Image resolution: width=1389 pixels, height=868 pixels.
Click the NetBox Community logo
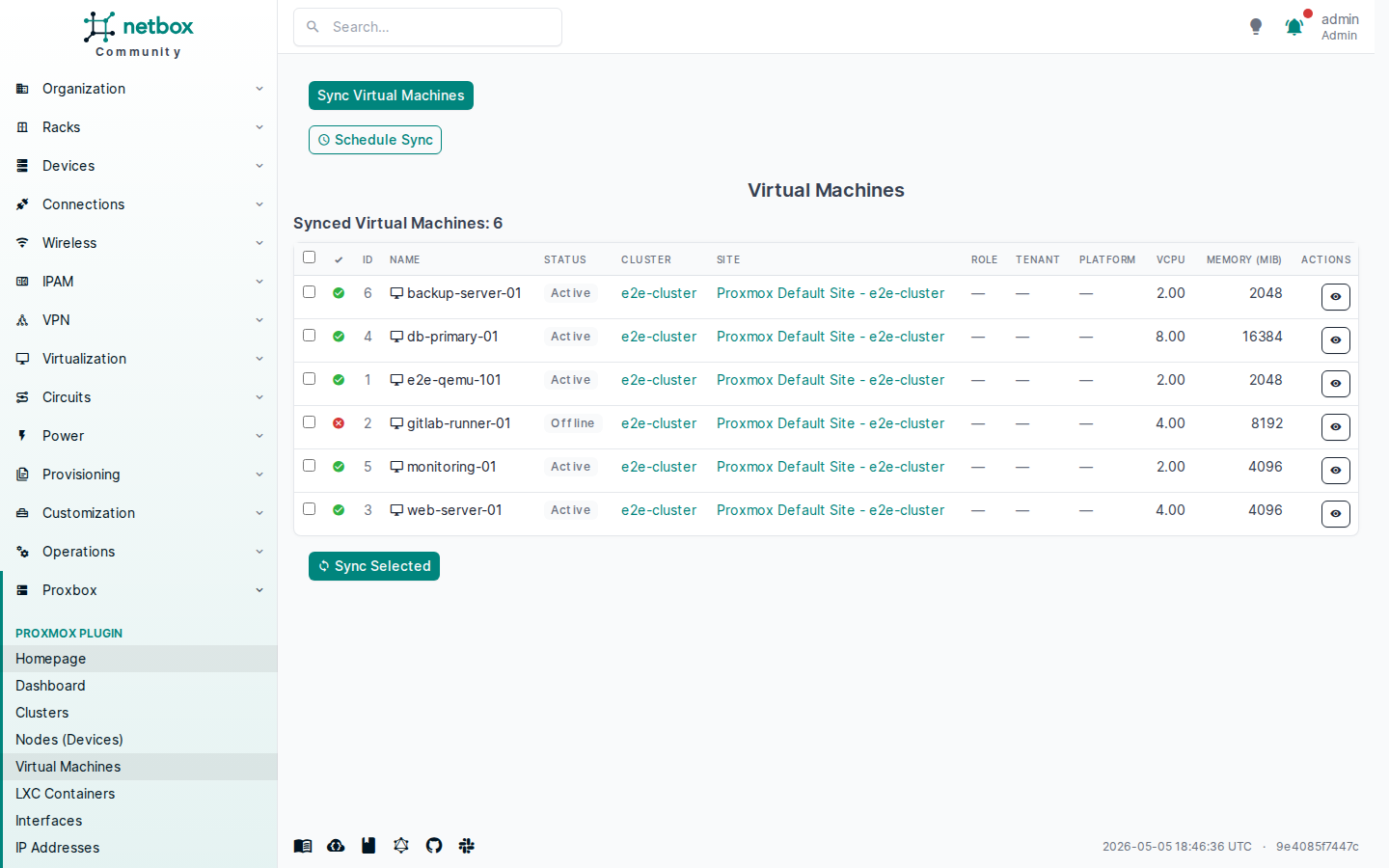[138, 35]
